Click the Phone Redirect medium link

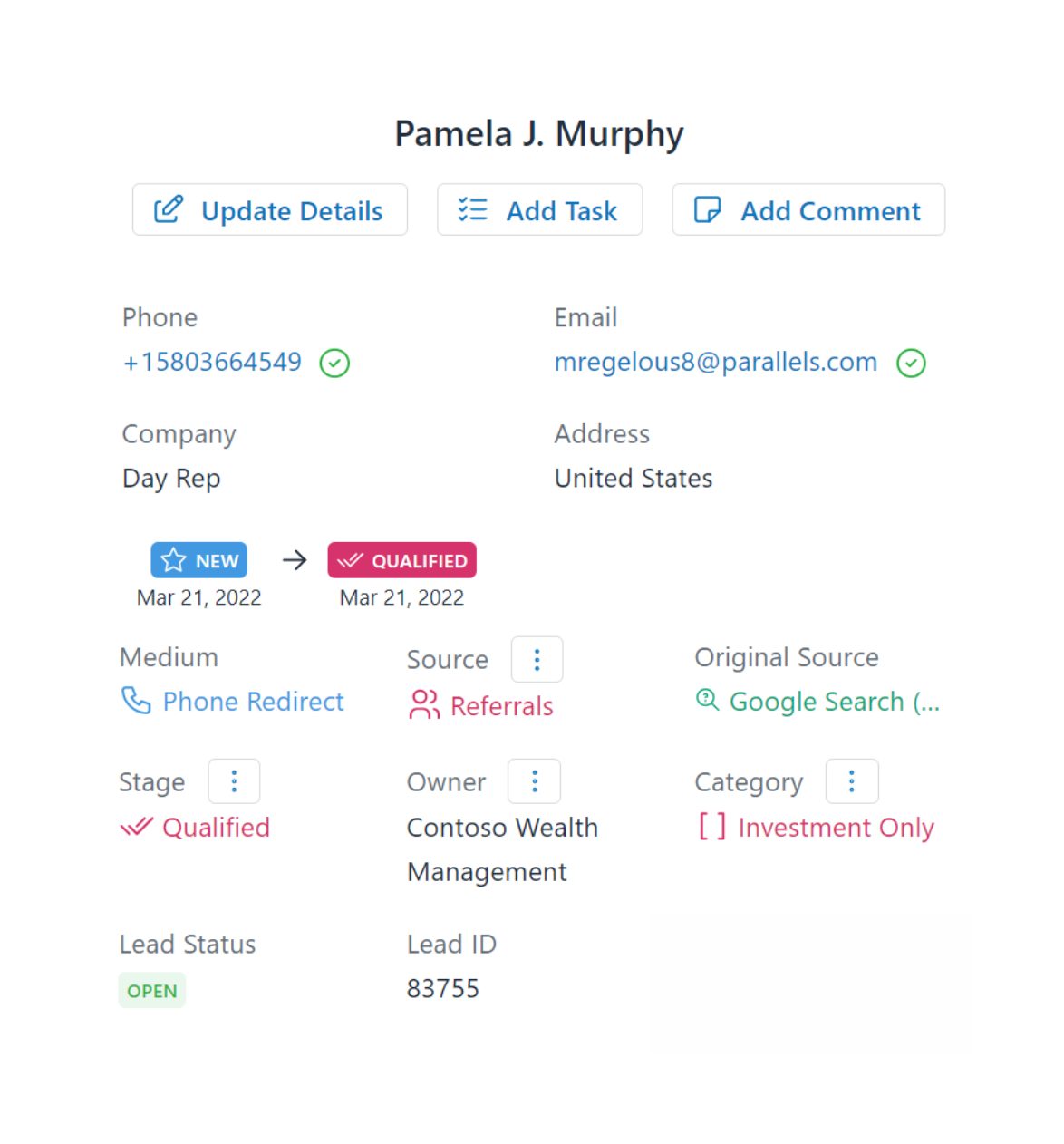(x=253, y=702)
